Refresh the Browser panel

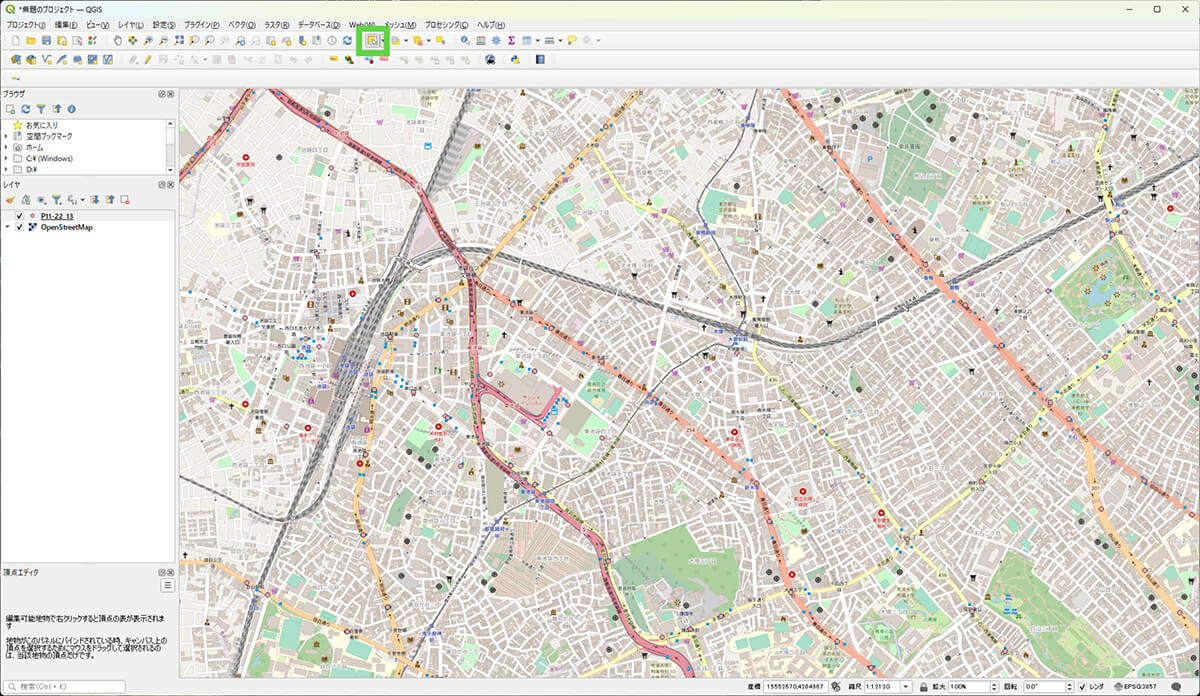[x=26, y=109]
